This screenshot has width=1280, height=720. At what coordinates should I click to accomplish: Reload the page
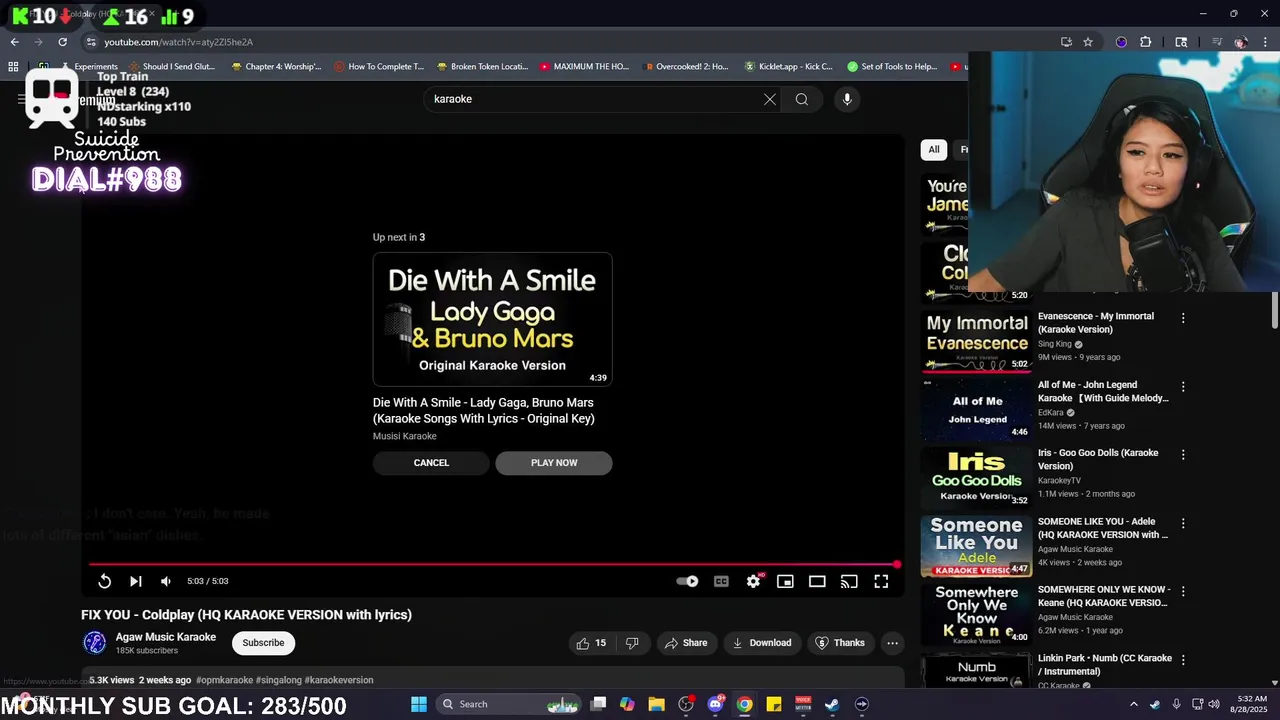pyautogui.click(x=62, y=42)
